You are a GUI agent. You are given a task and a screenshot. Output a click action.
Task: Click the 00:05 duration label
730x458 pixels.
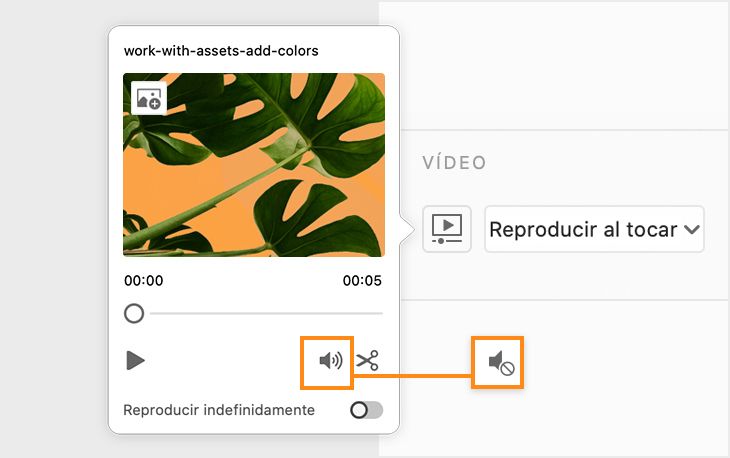[362, 281]
